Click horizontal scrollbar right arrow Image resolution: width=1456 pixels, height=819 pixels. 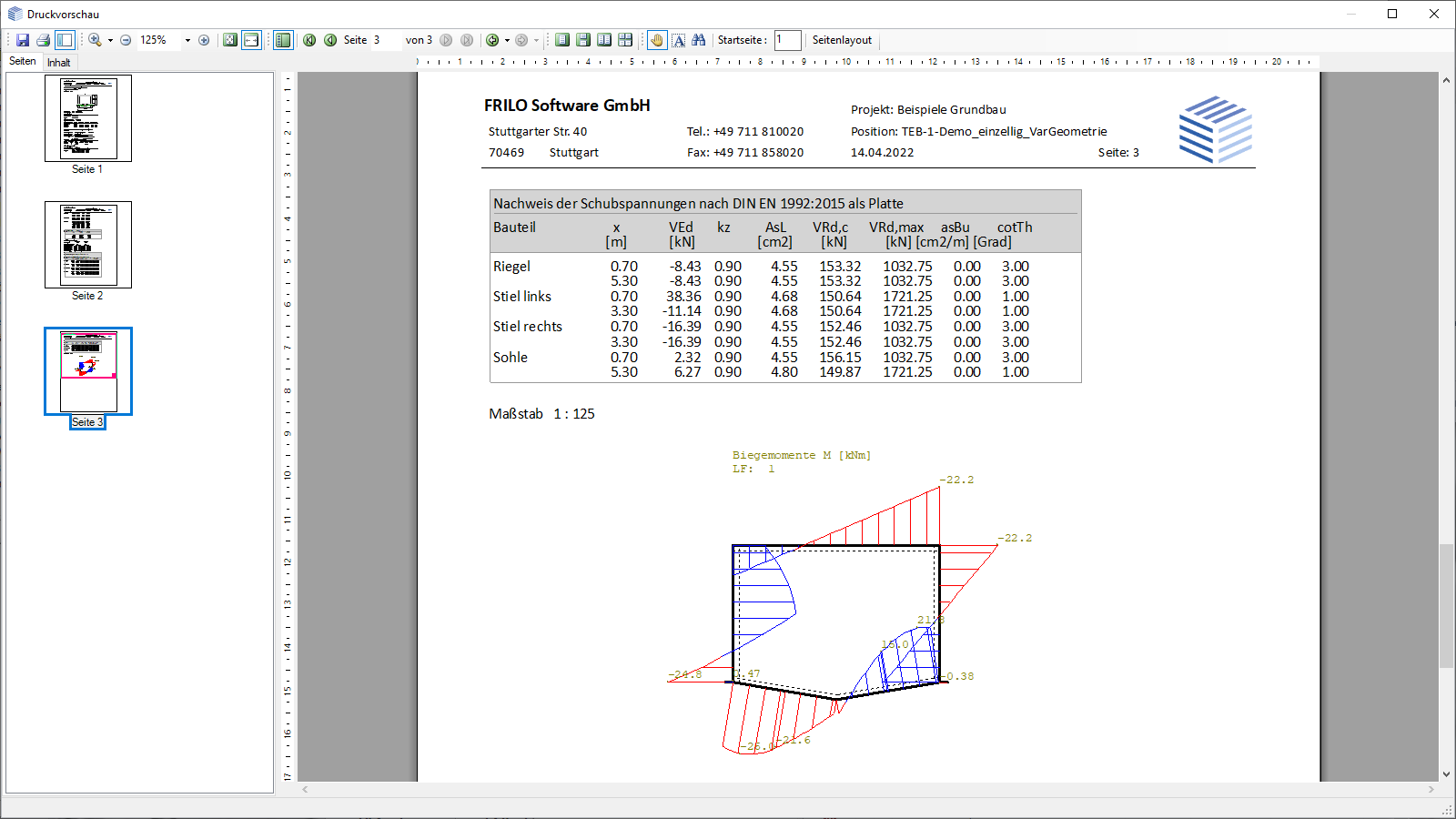1431,790
